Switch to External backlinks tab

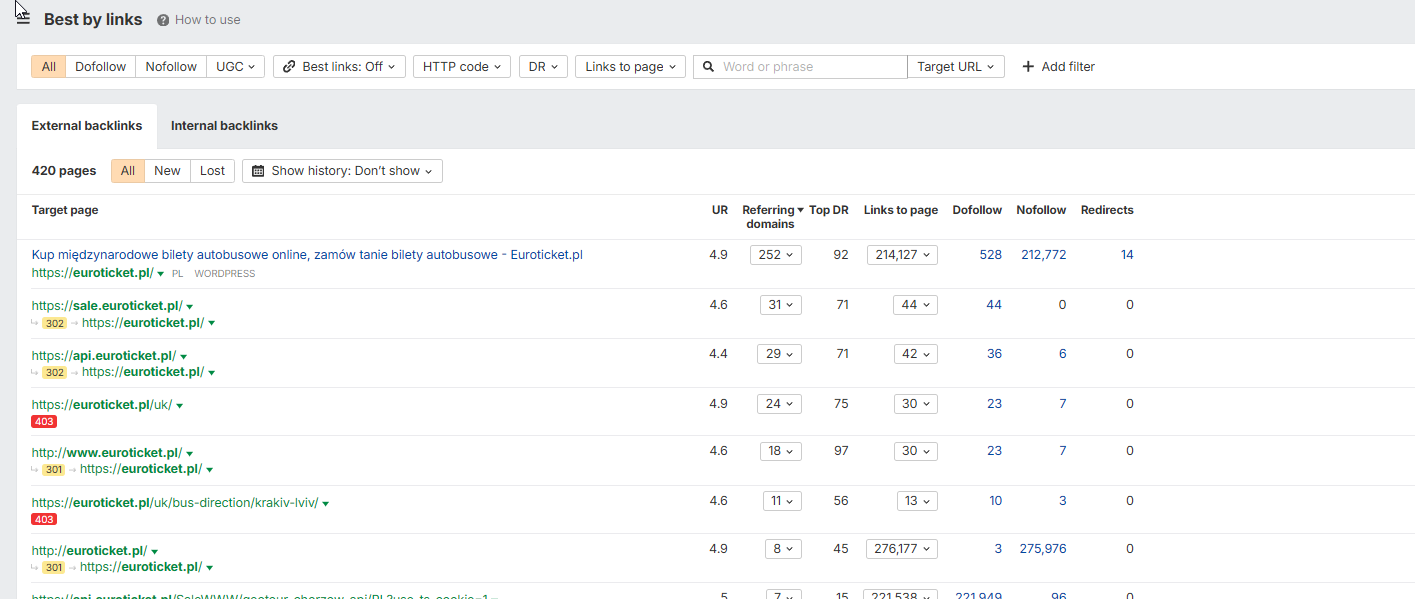coord(87,126)
